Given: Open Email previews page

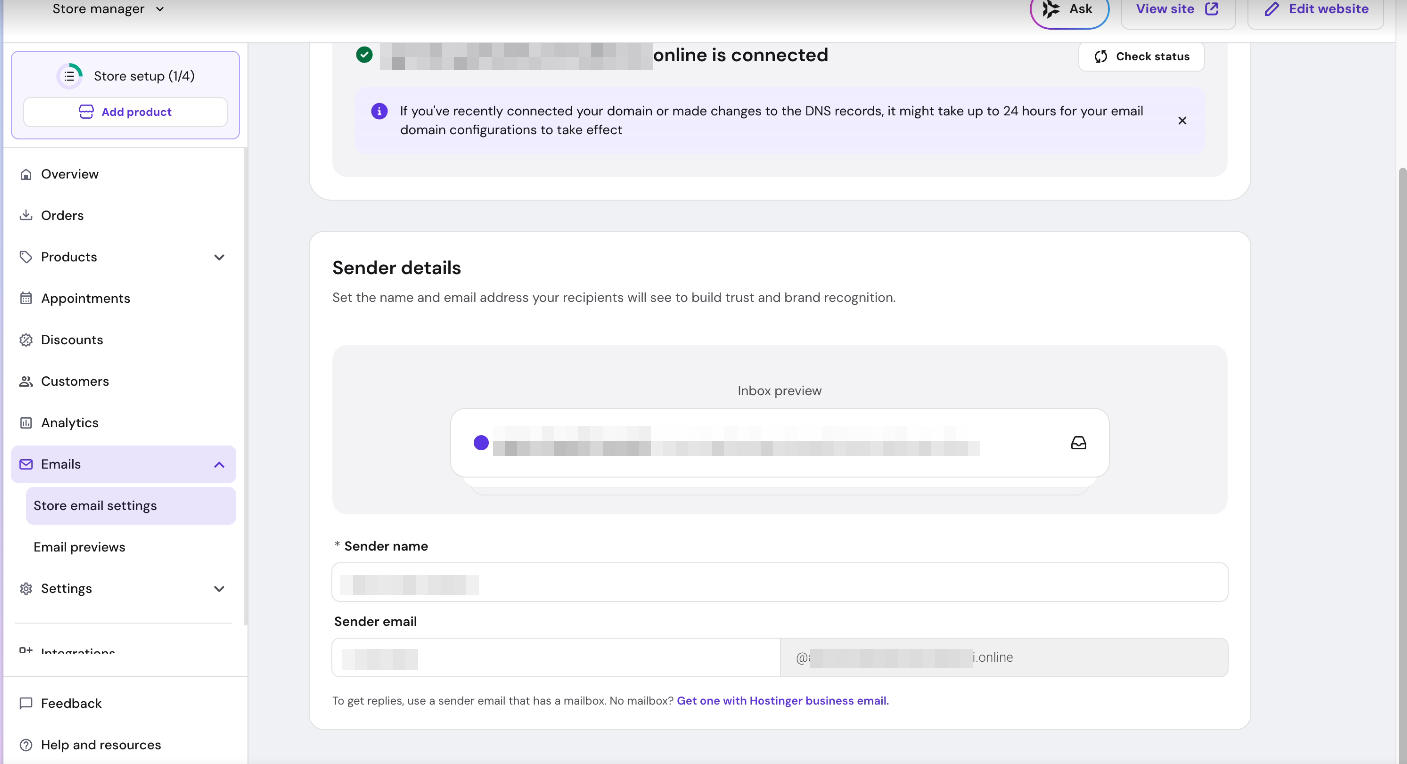Looking at the screenshot, I should click(x=79, y=547).
